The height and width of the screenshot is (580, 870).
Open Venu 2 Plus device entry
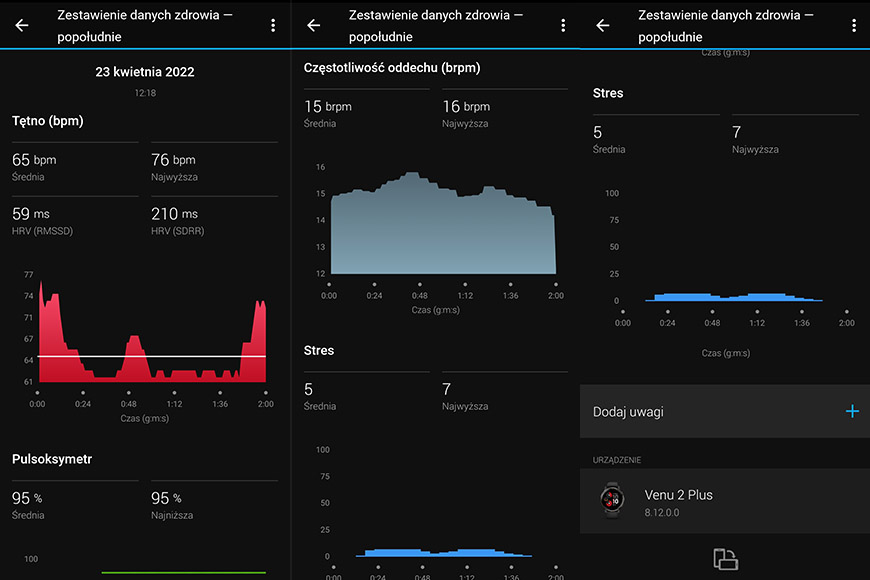coord(725,501)
